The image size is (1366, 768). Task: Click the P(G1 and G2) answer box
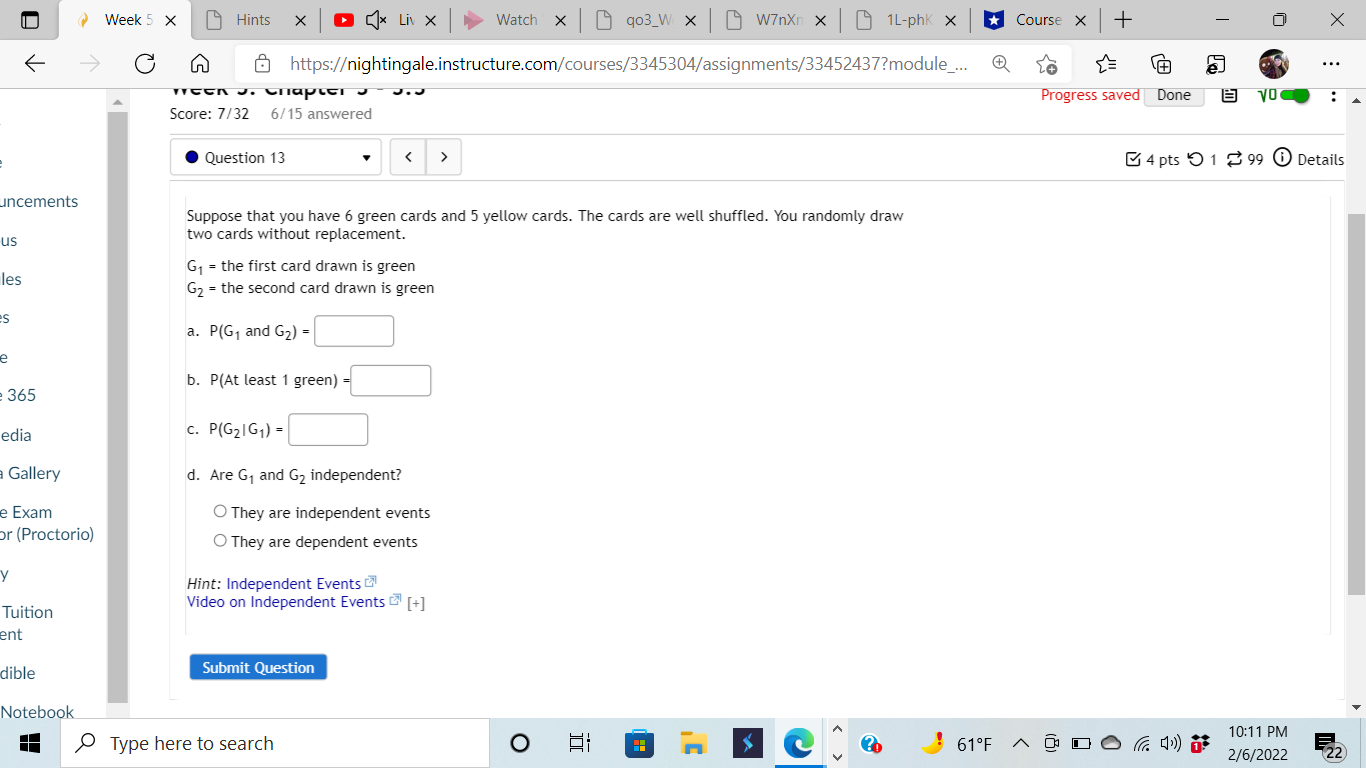click(354, 331)
